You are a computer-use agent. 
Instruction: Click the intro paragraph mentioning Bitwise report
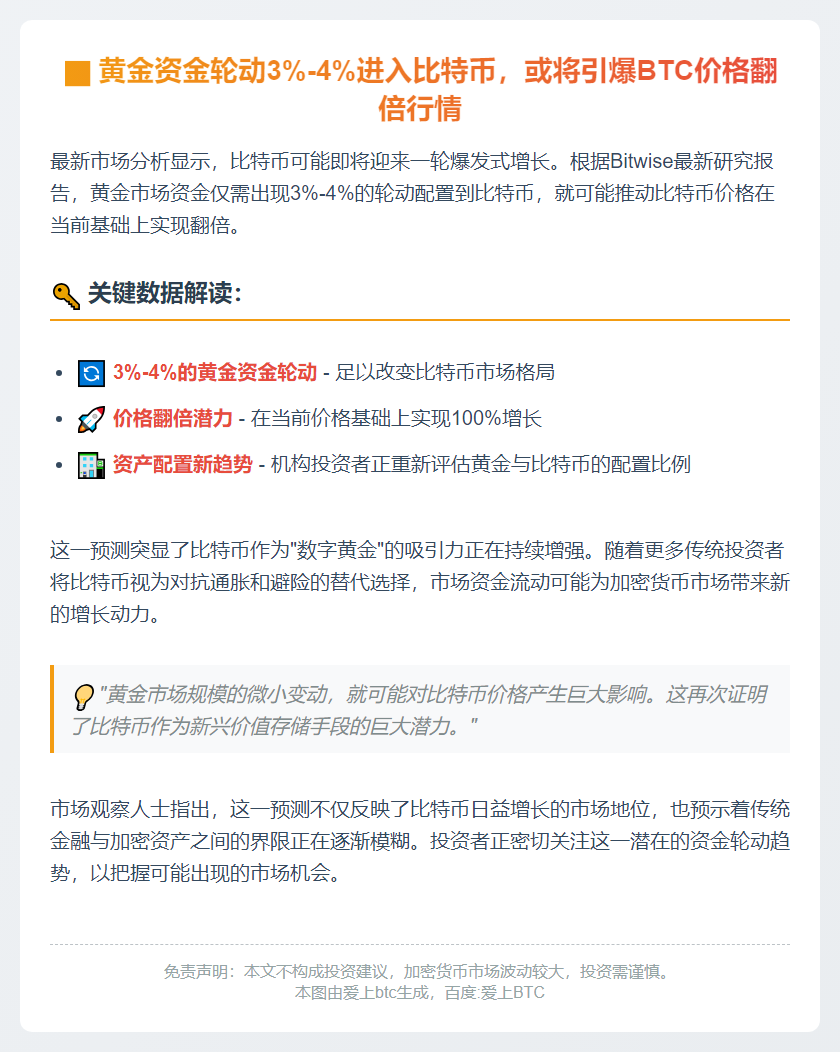point(413,193)
